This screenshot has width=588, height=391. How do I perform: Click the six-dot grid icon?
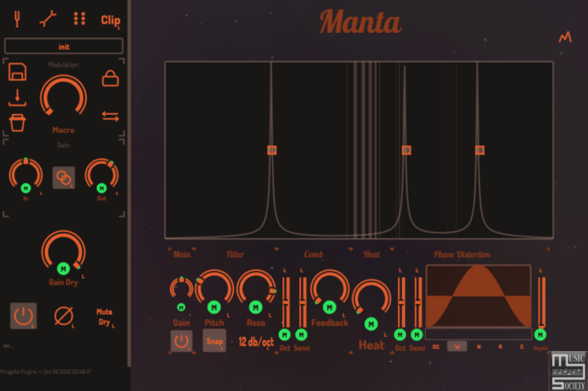80,18
